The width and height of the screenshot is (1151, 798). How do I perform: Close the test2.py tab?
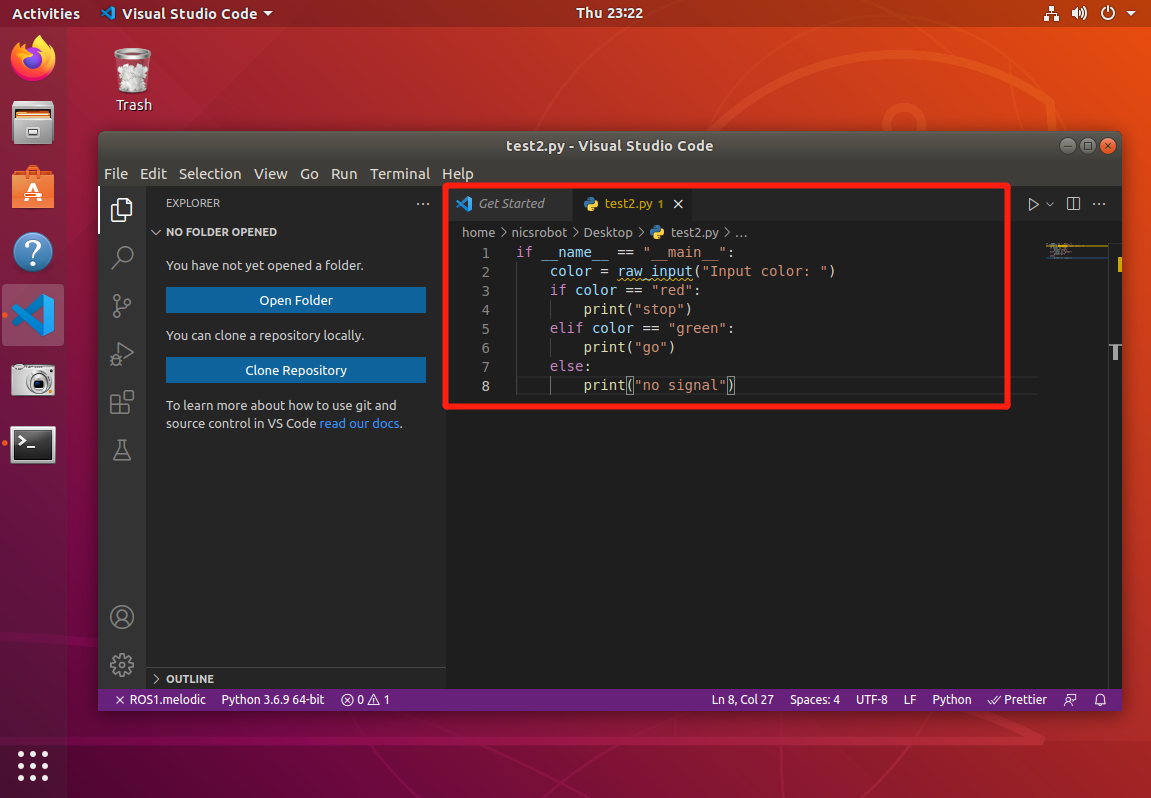[678, 203]
